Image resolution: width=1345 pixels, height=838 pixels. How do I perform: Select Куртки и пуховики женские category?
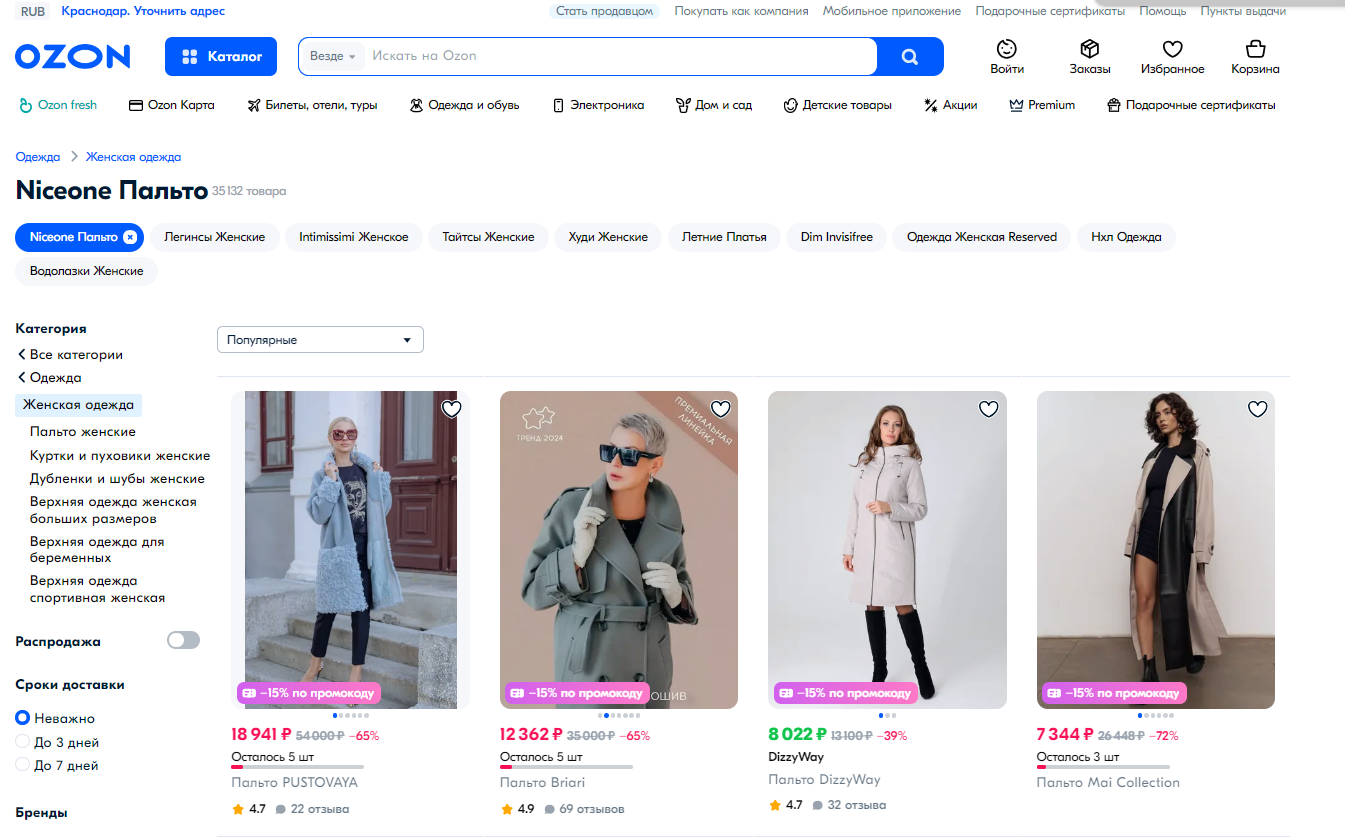(120, 456)
